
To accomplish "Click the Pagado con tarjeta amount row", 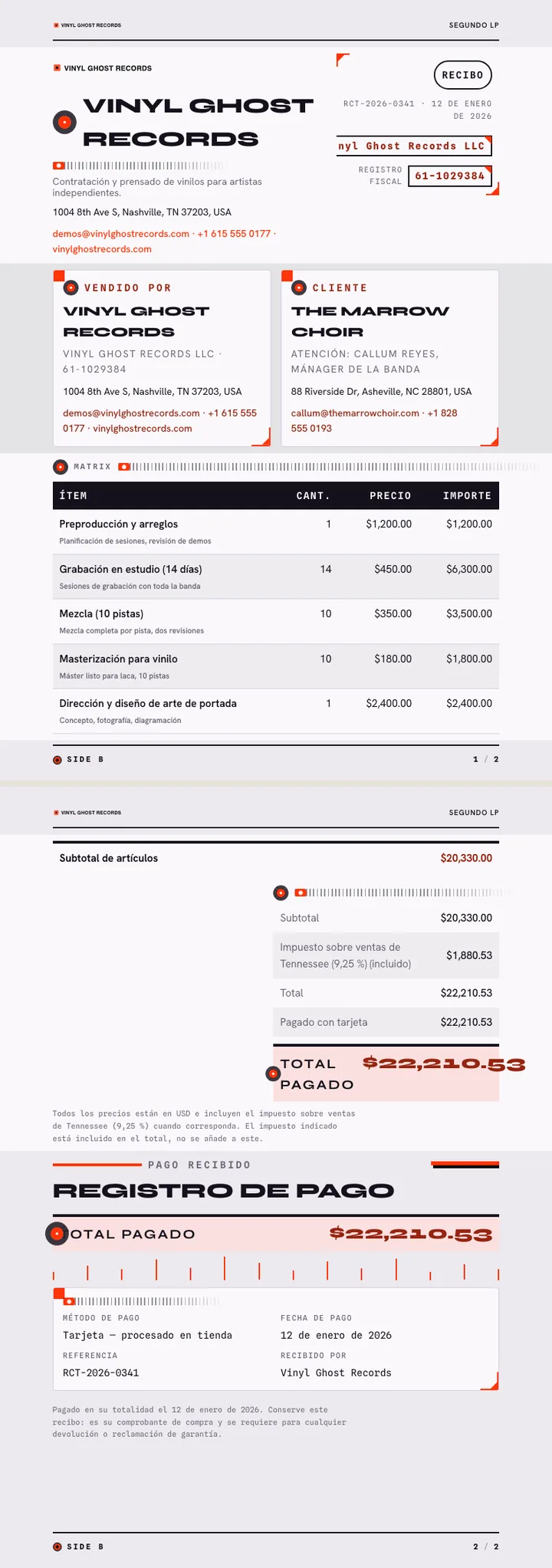I will coord(386,1022).
